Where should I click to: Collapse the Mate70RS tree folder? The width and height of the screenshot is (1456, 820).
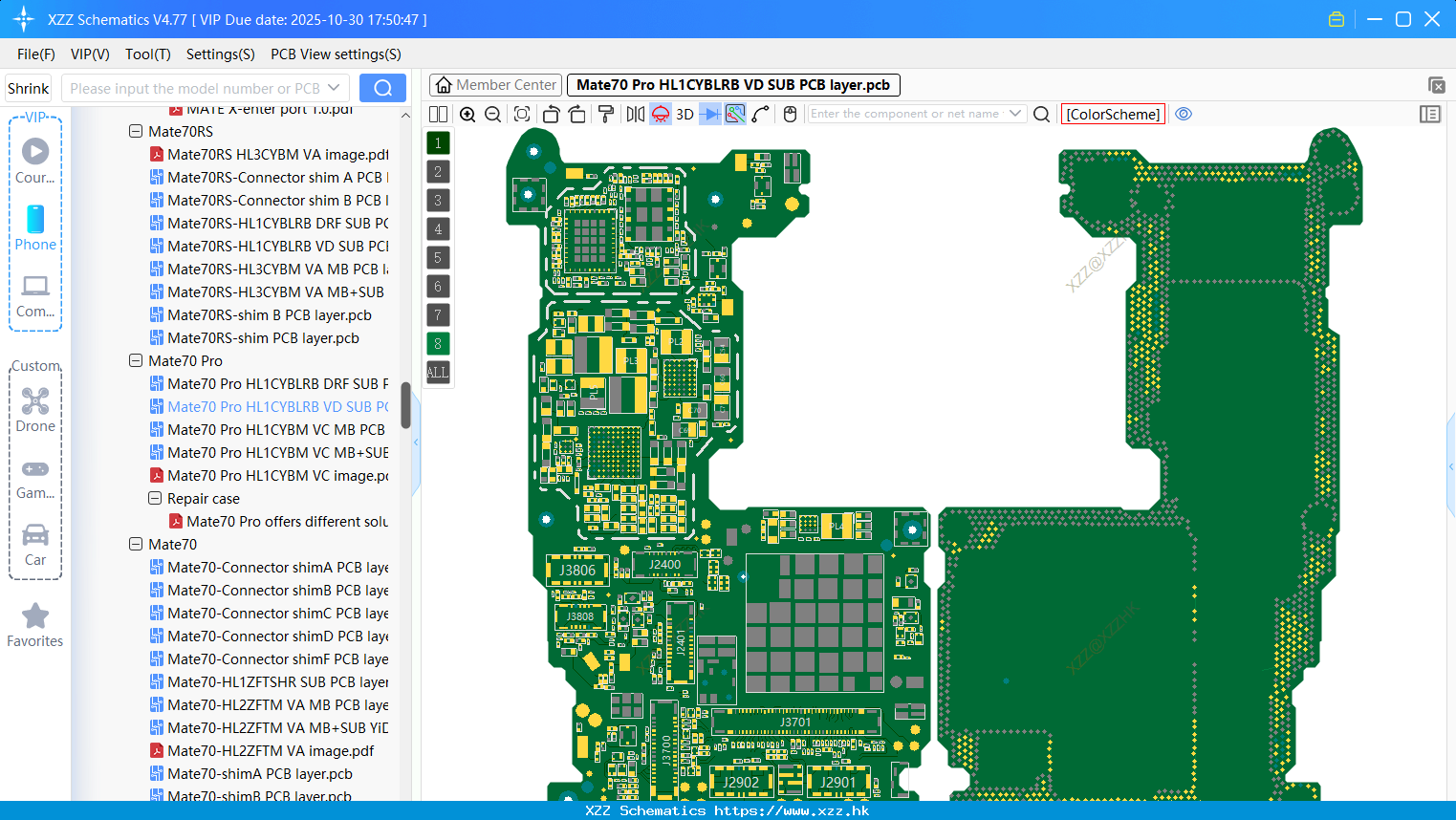[136, 131]
